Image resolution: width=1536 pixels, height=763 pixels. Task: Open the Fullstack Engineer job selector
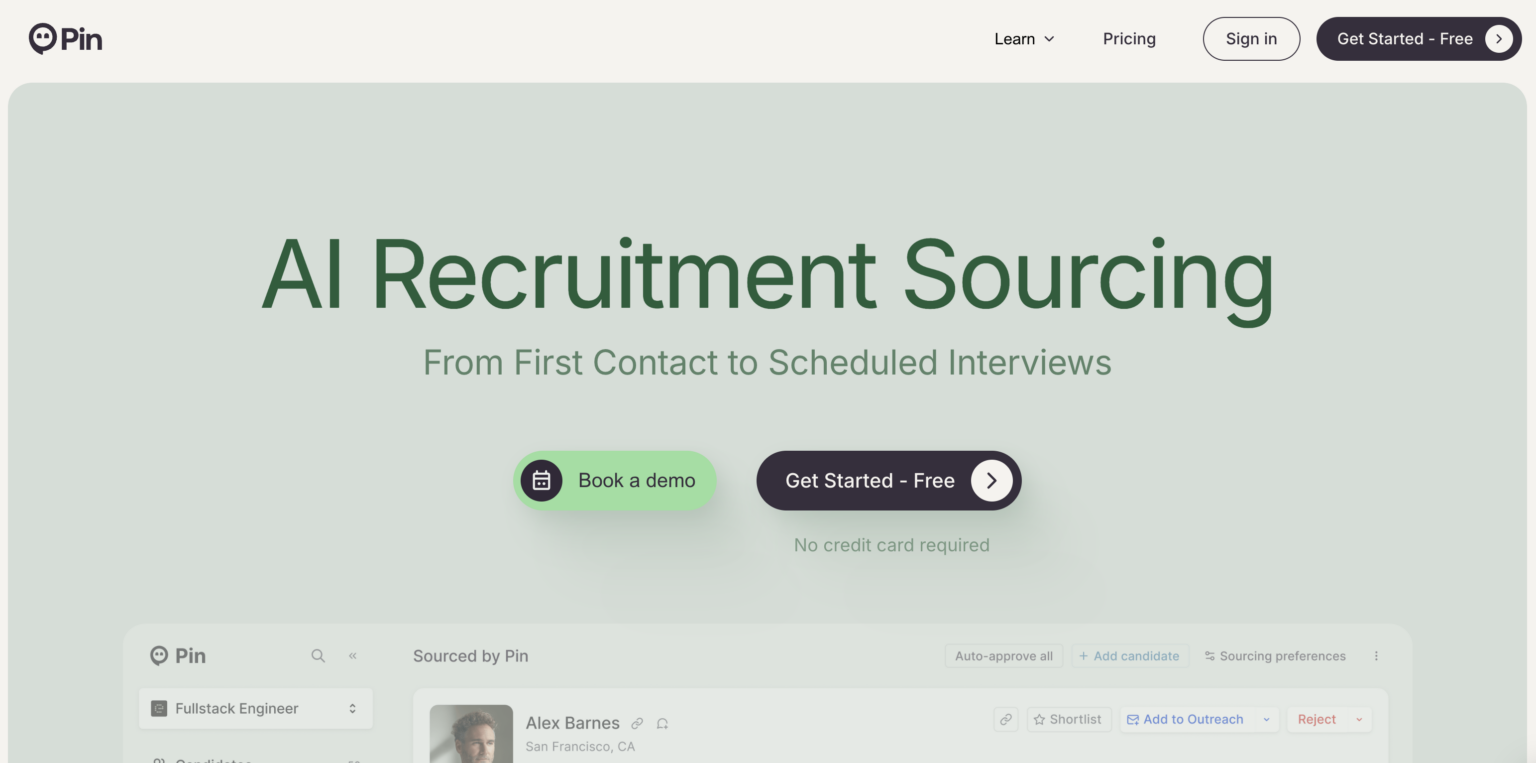pyautogui.click(x=255, y=708)
